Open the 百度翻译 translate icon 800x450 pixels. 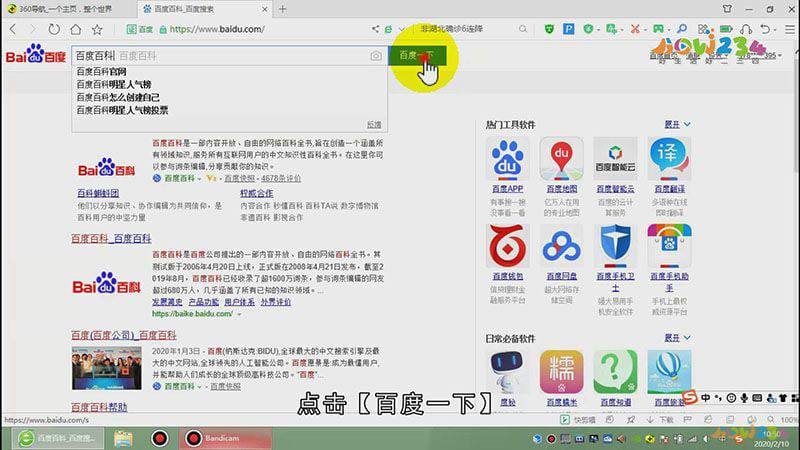[x=669, y=159]
